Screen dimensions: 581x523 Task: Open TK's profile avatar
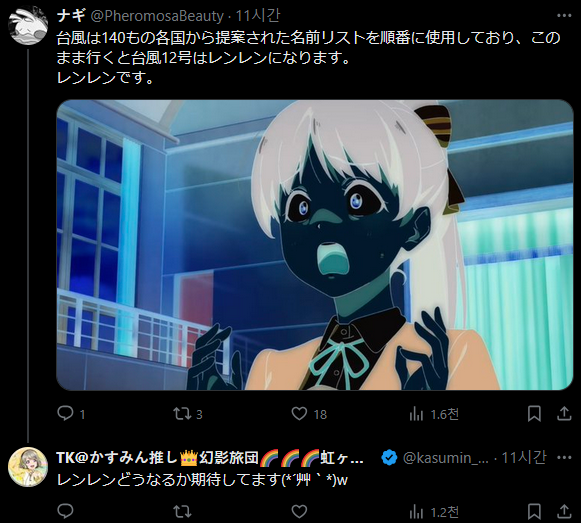[28, 467]
